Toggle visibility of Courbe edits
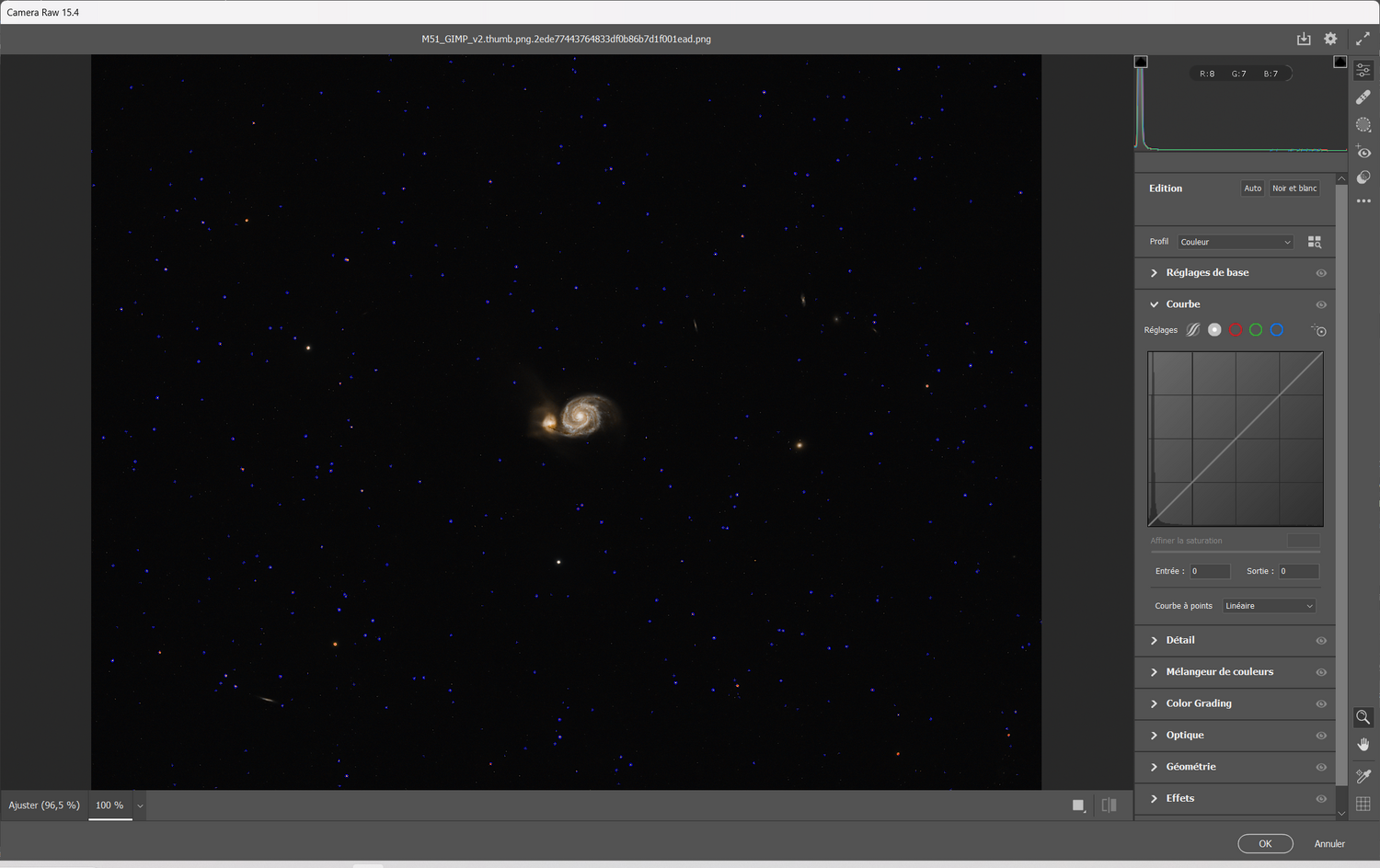 tap(1321, 304)
